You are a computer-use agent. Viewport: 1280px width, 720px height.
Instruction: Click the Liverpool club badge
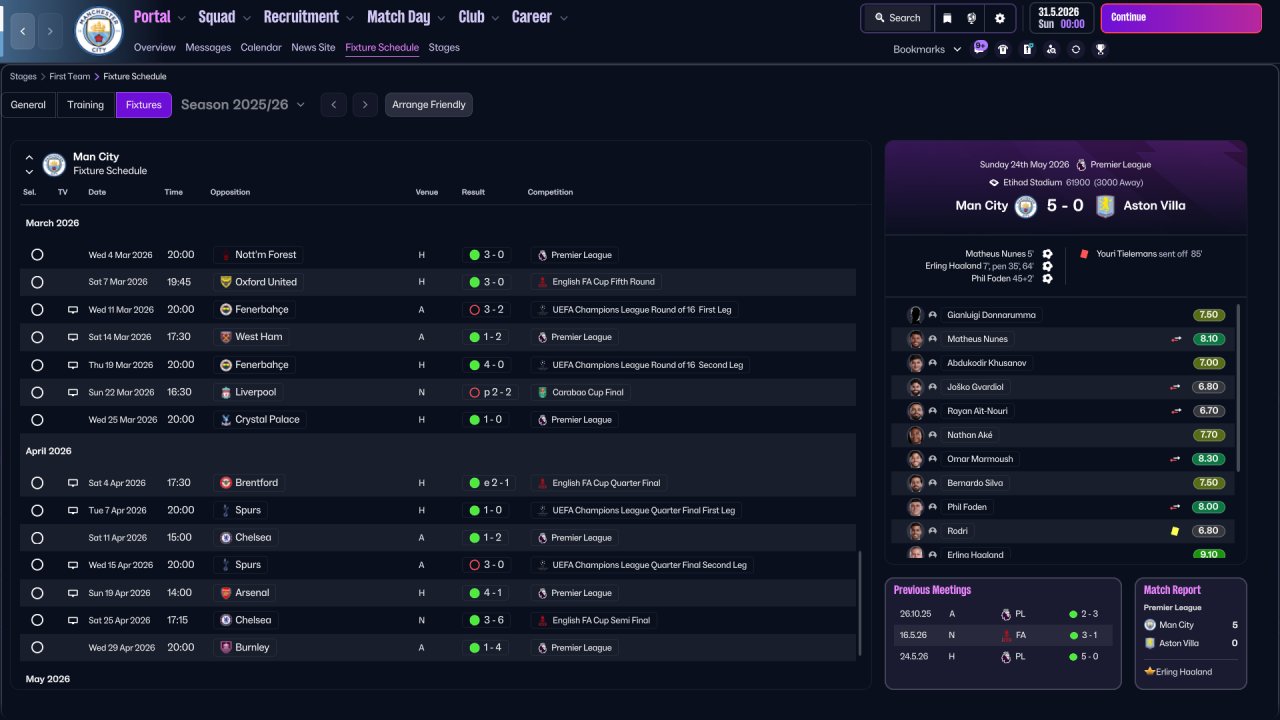point(226,392)
